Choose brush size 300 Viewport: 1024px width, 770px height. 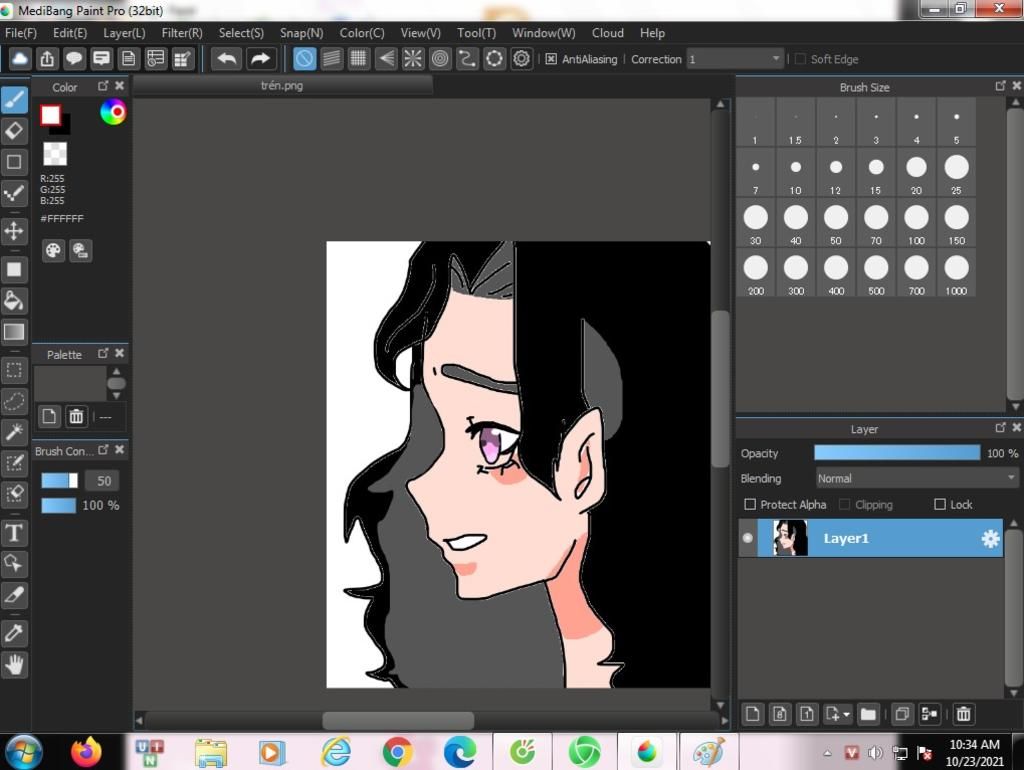click(x=795, y=274)
